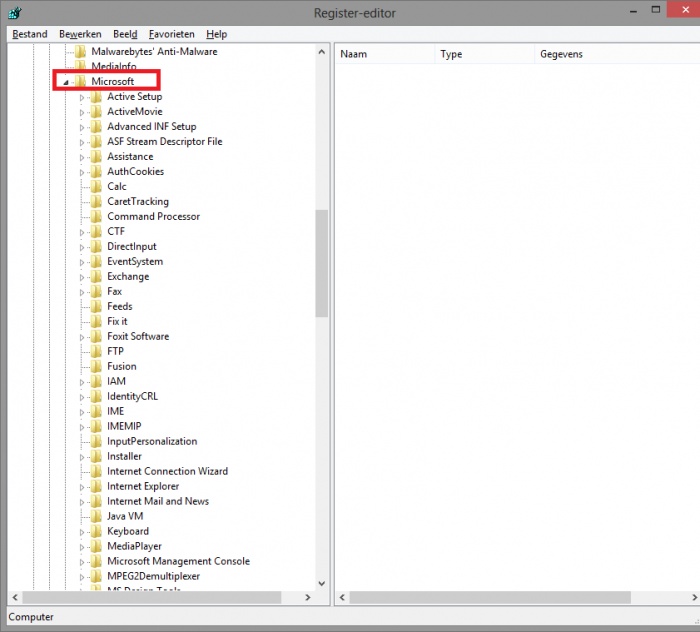The height and width of the screenshot is (632, 700).
Task: Click the Calc folder icon
Action: [96, 187]
